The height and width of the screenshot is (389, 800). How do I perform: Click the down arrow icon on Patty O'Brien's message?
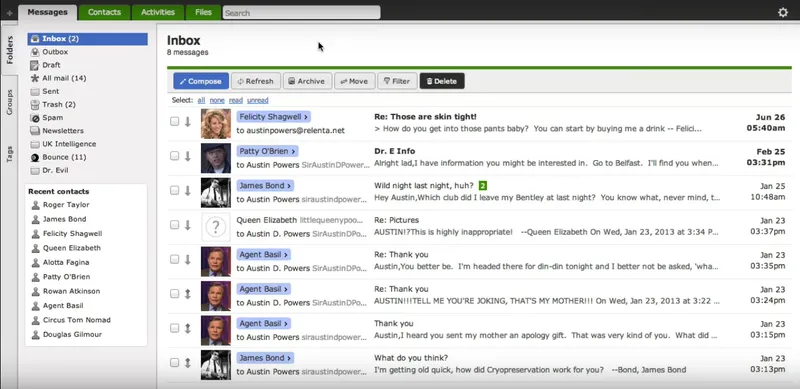[x=188, y=156]
